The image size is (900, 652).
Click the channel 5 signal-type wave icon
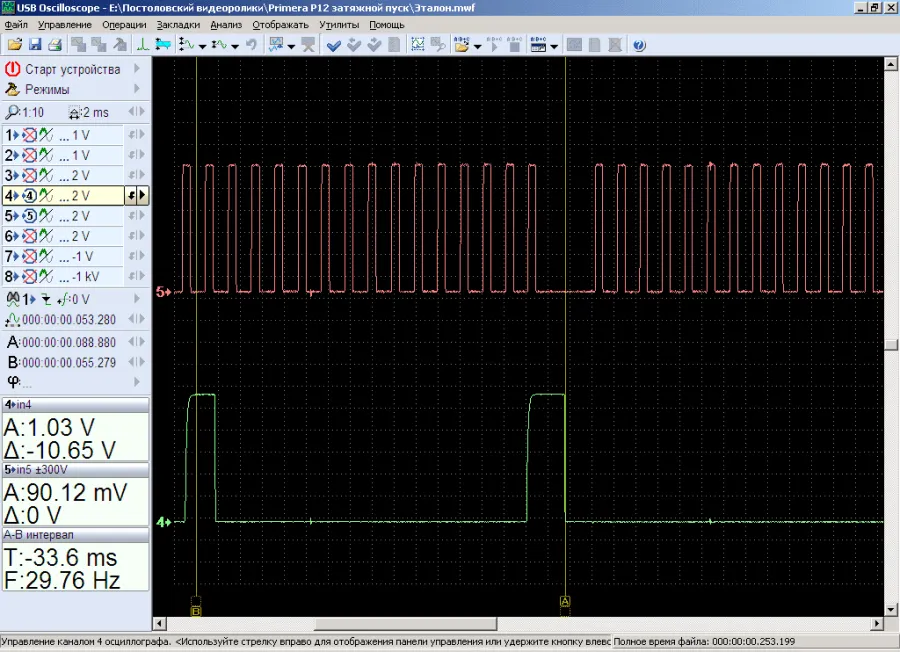click(46, 216)
